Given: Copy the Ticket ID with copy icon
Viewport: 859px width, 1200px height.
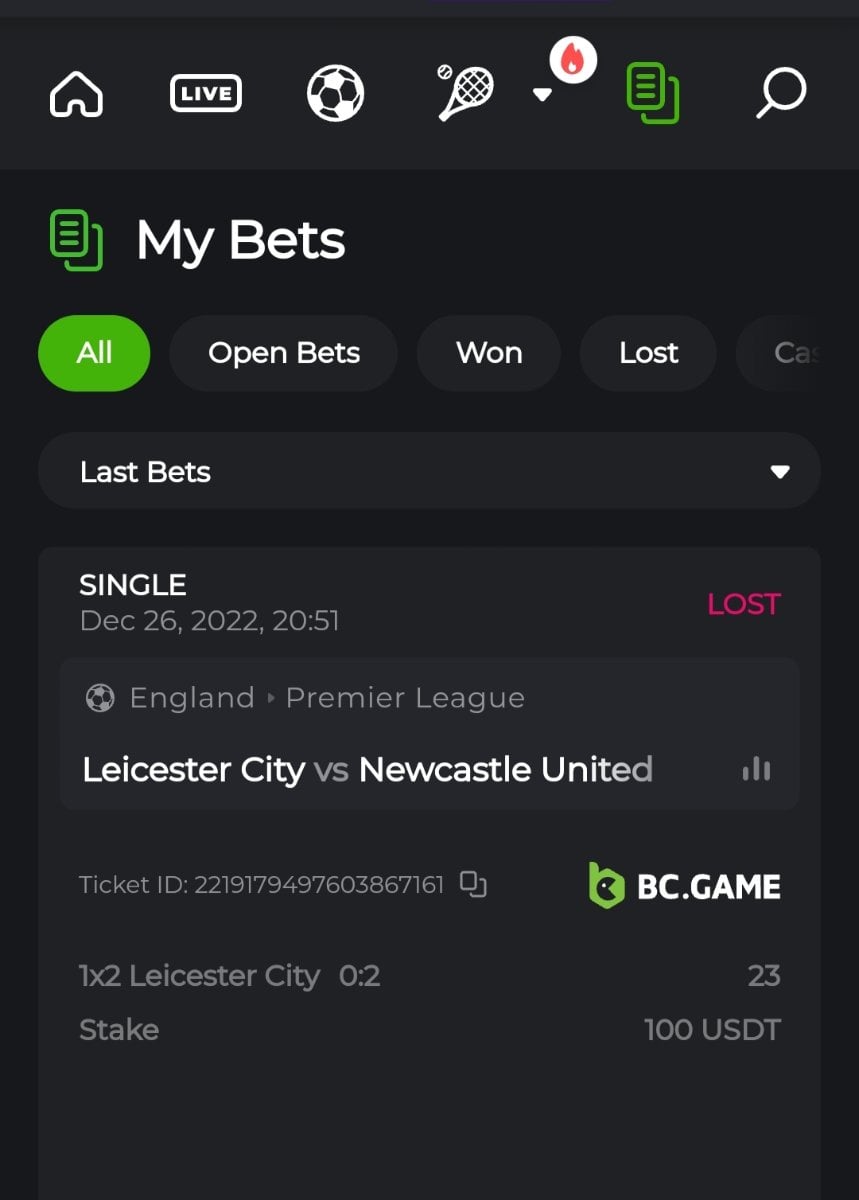Looking at the screenshot, I should tap(473, 884).
